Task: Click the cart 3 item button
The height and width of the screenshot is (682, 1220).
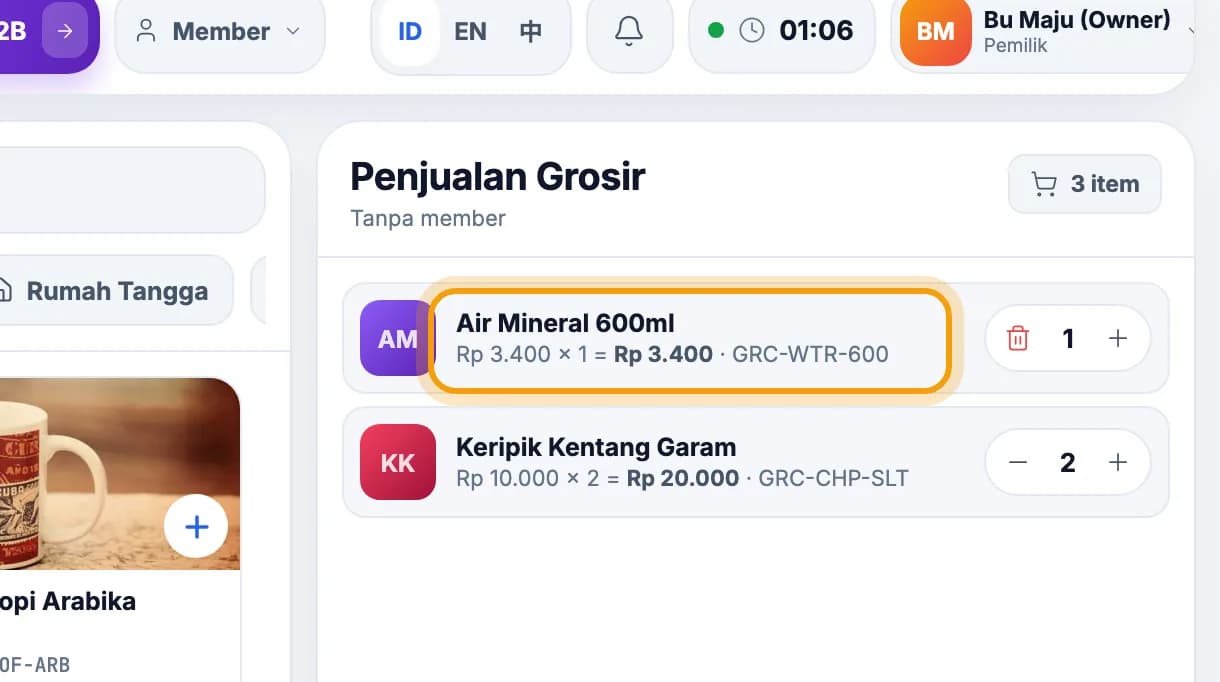Action: (1085, 184)
